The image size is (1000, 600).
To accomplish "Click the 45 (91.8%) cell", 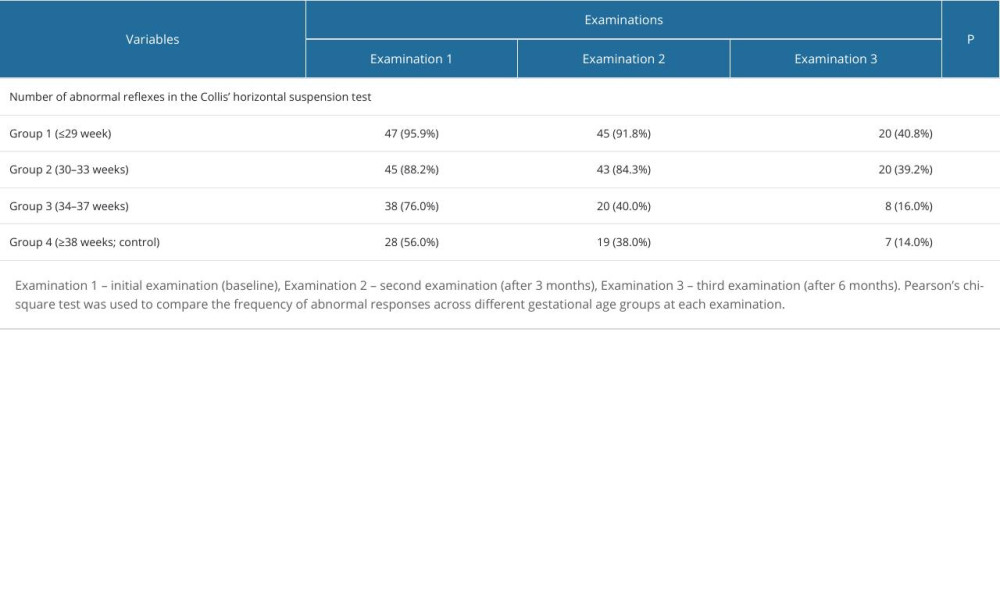I will click(x=623, y=133).
